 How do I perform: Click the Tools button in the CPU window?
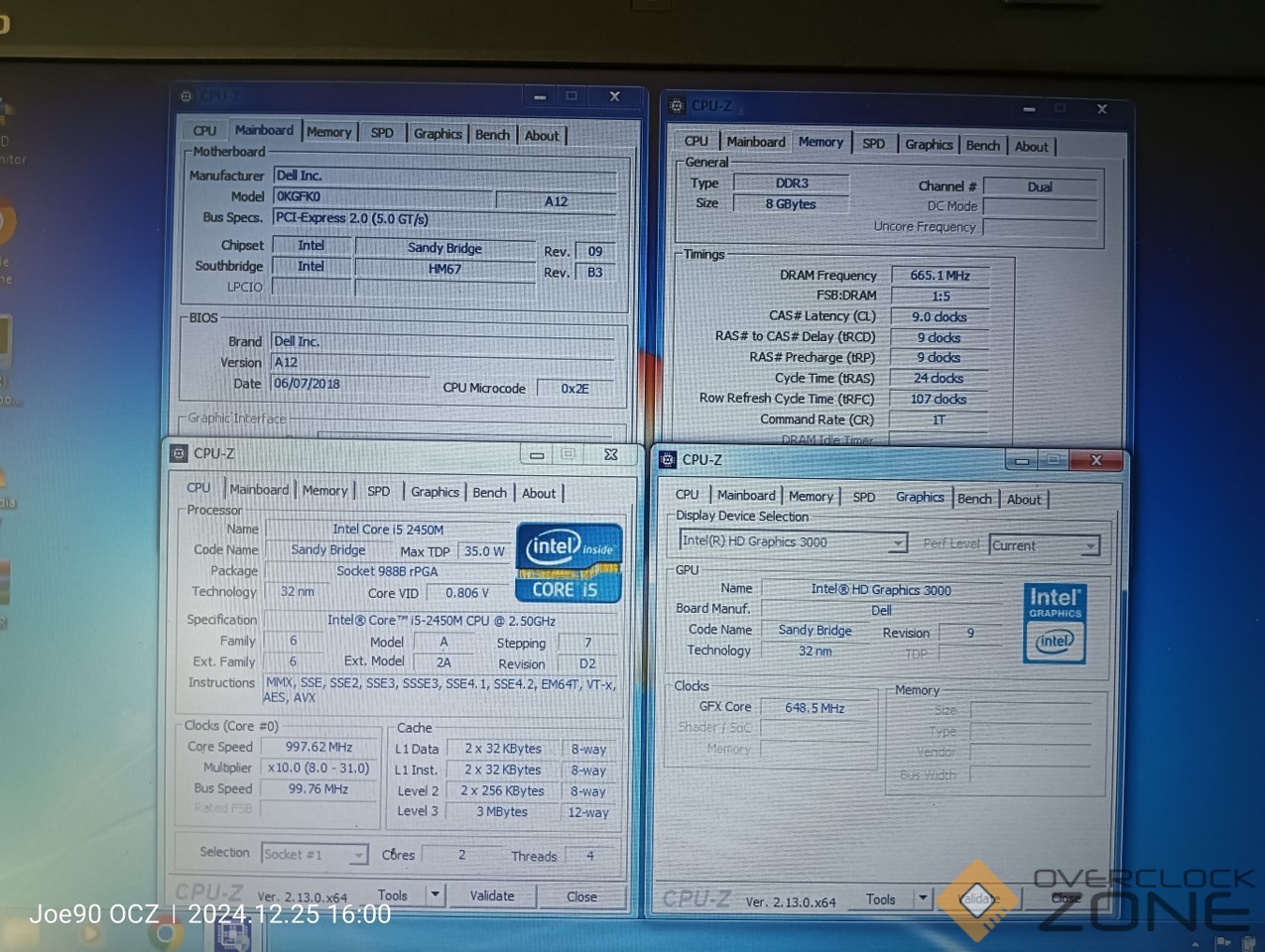click(393, 894)
